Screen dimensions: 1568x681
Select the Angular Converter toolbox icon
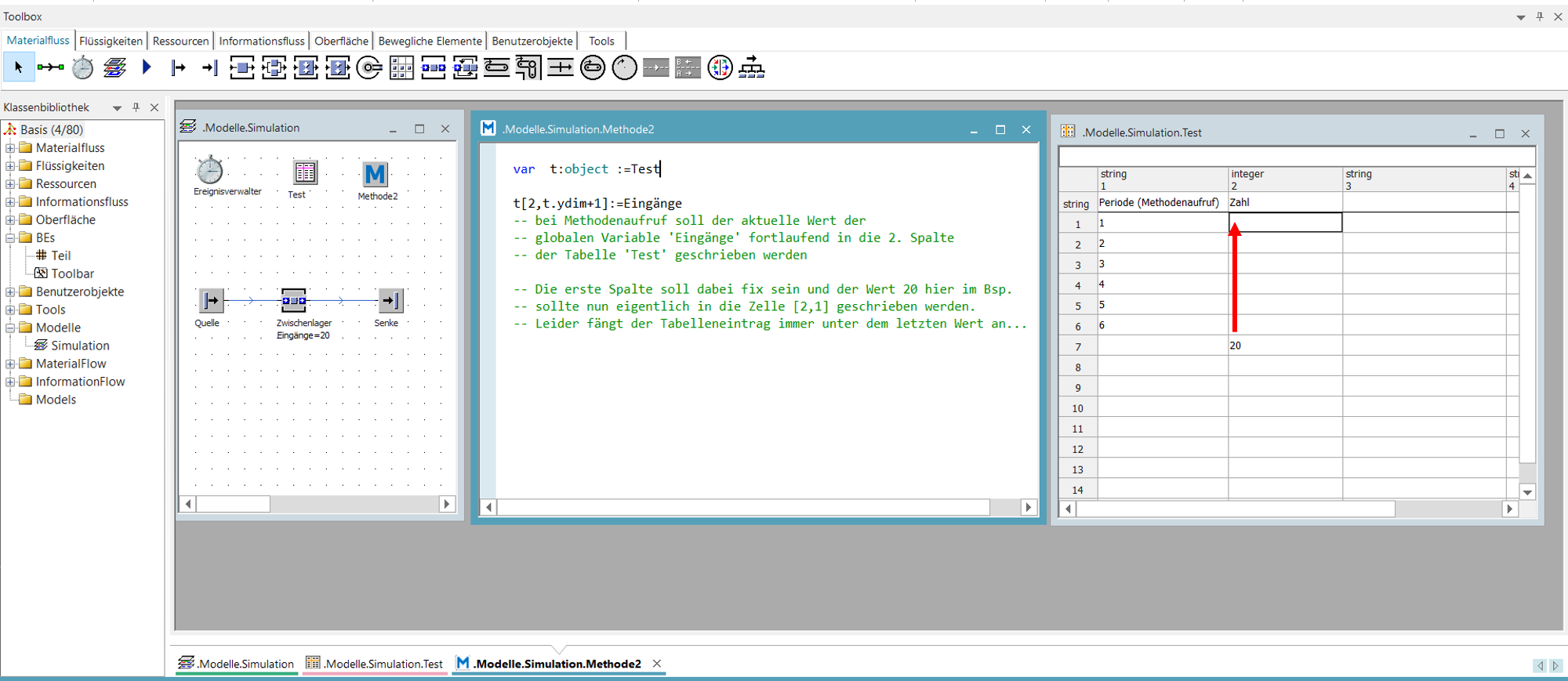[528, 68]
